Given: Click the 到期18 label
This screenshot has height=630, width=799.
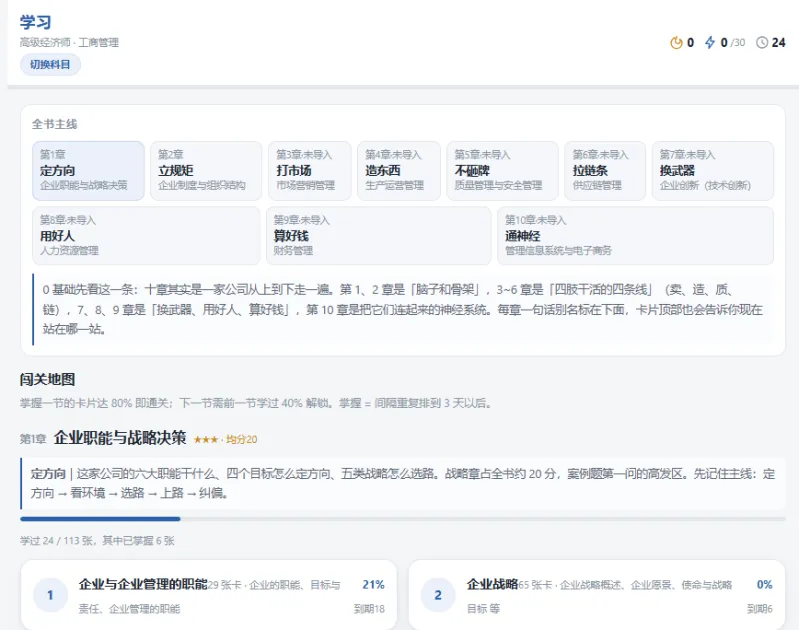Looking at the screenshot, I should click(369, 609).
